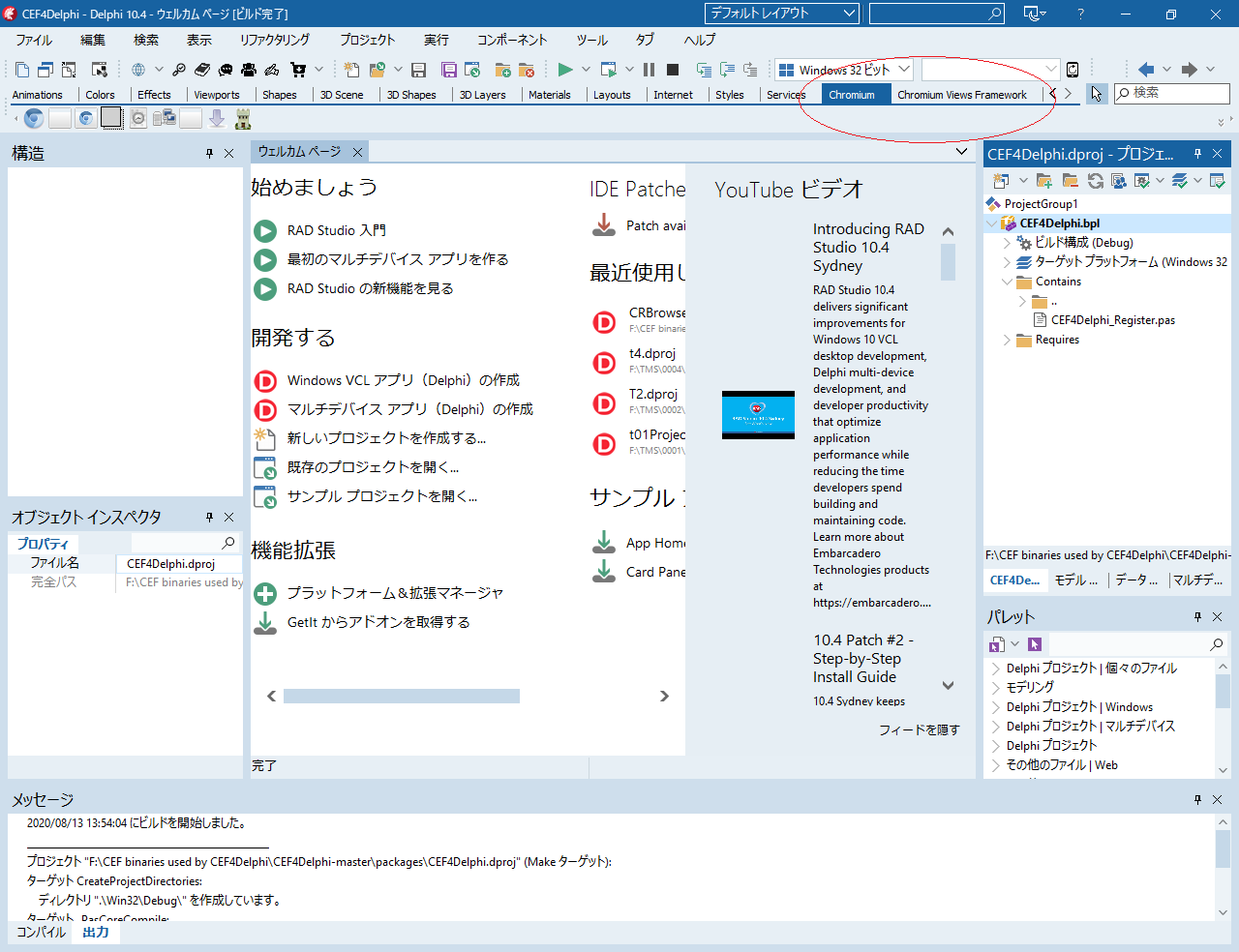The width and height of the screenshot is (1239, 952).
Task: Click the Add file to project folder icon
Action: [x=503, y=70]
